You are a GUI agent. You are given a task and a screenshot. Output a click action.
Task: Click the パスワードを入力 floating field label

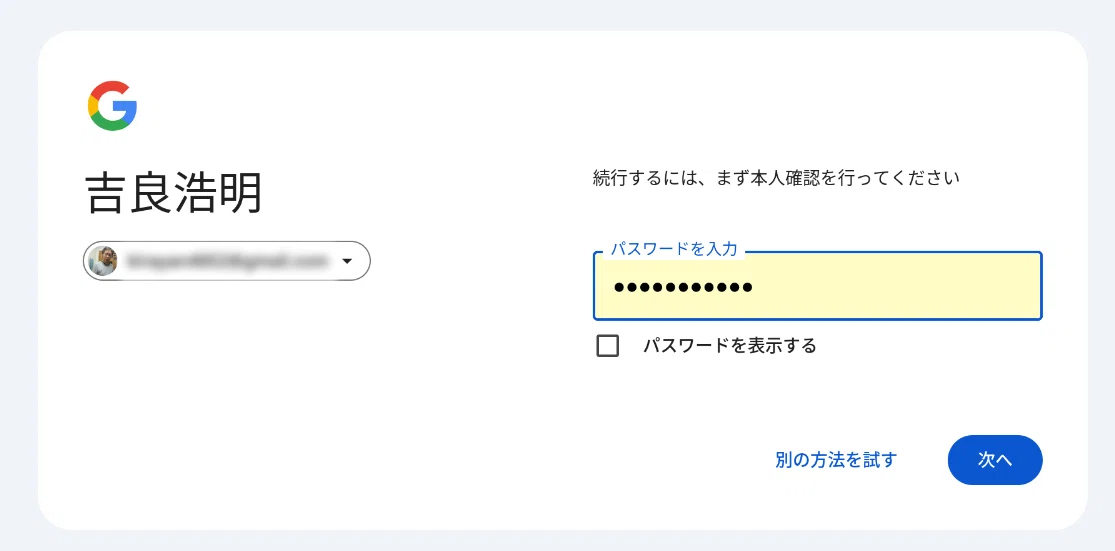(x=674, y=249)
